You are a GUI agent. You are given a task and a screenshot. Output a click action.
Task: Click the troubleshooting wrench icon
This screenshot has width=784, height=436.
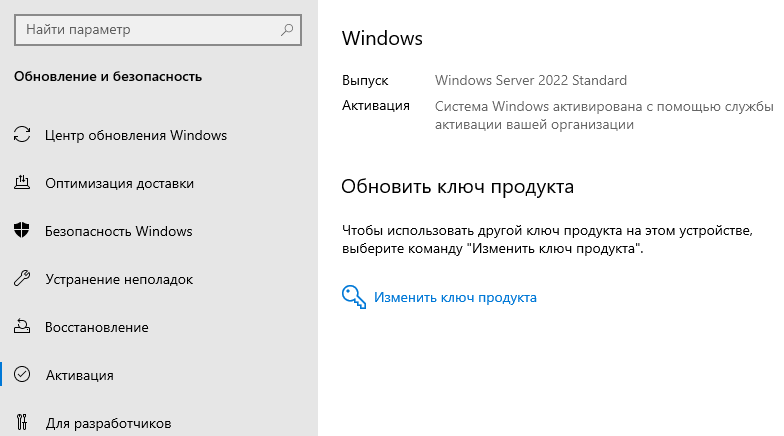[22, 278]
